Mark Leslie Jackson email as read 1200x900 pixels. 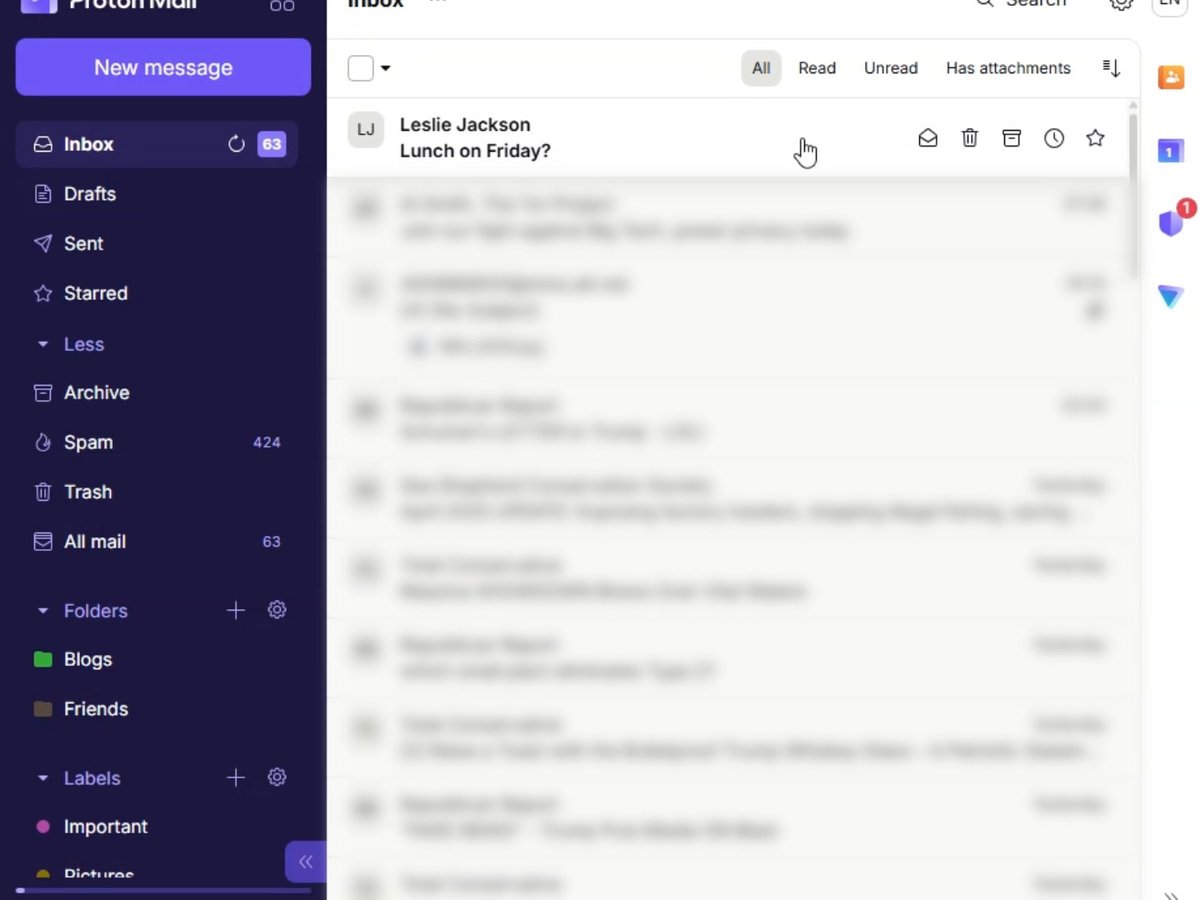928,138
